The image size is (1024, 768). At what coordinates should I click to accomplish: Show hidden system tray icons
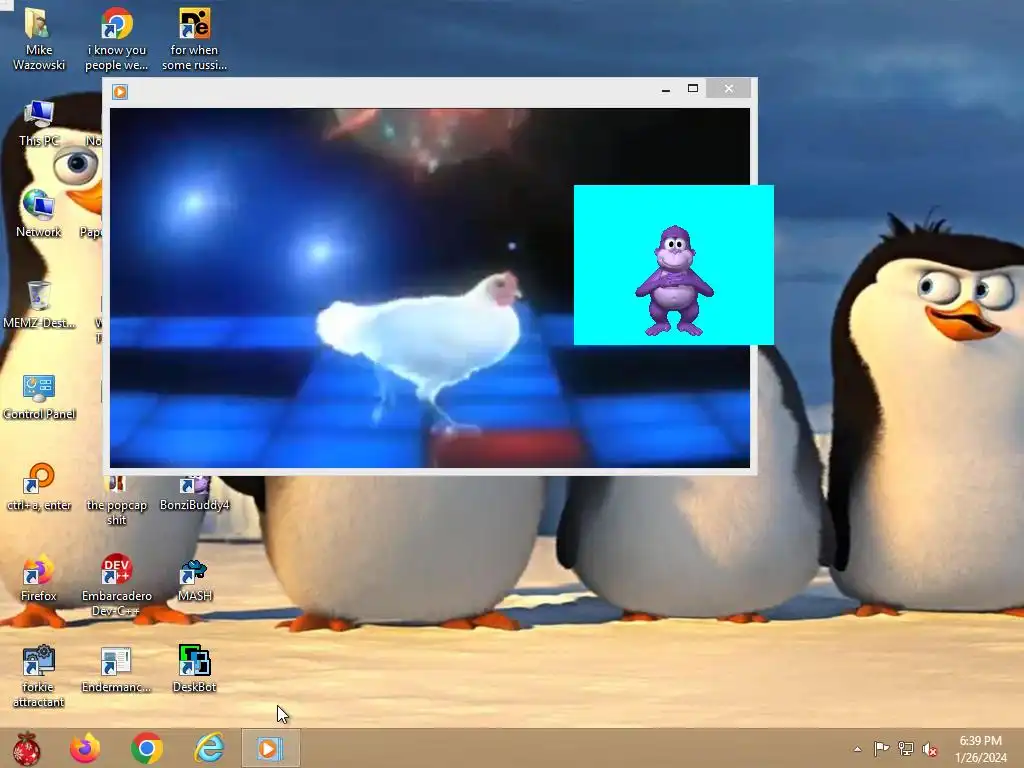click(x=857, y=749)
